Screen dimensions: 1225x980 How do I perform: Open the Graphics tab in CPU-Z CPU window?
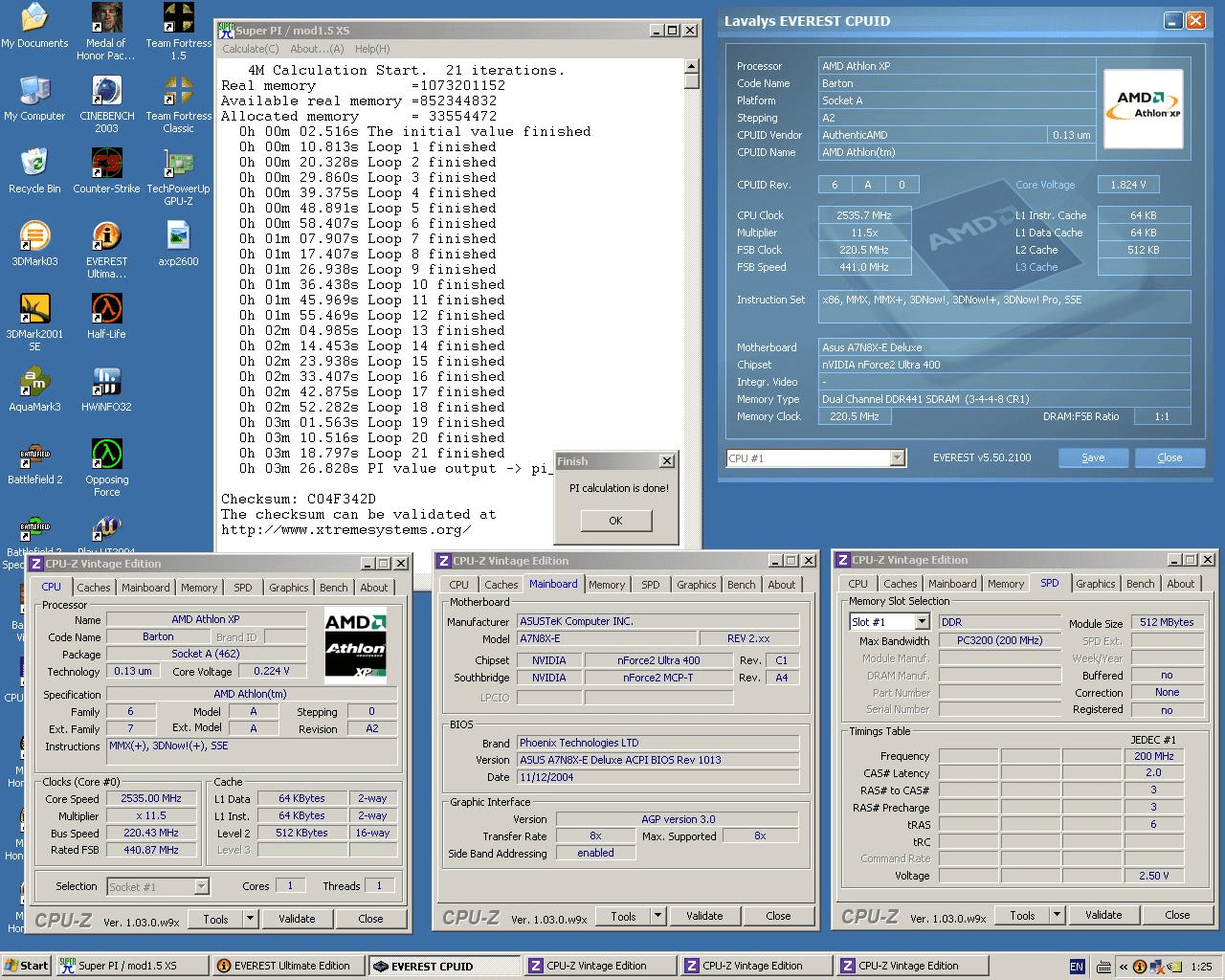(x=289, y=588)
